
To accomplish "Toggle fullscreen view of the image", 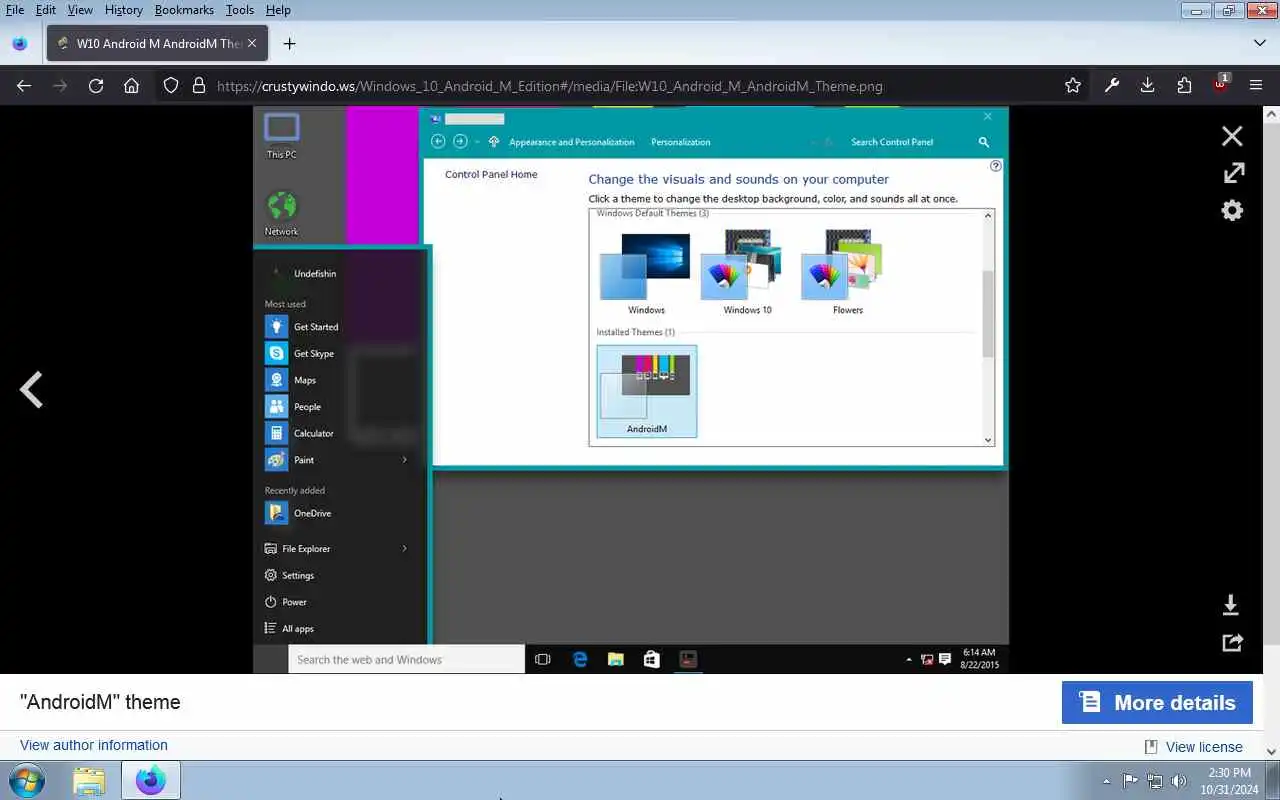I will pos(1233,173).
